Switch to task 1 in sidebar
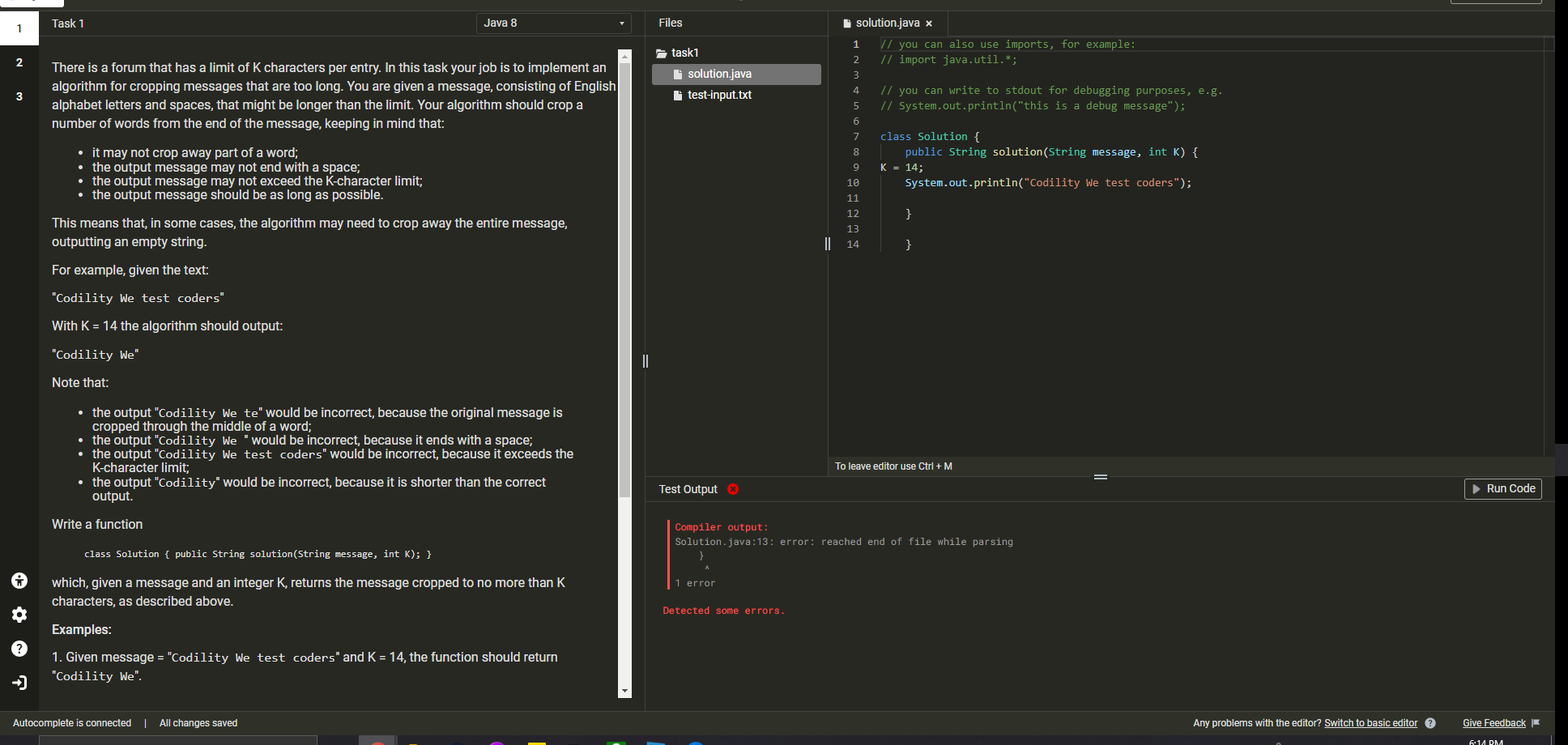The image size is (1568, 745). [19, 28]
